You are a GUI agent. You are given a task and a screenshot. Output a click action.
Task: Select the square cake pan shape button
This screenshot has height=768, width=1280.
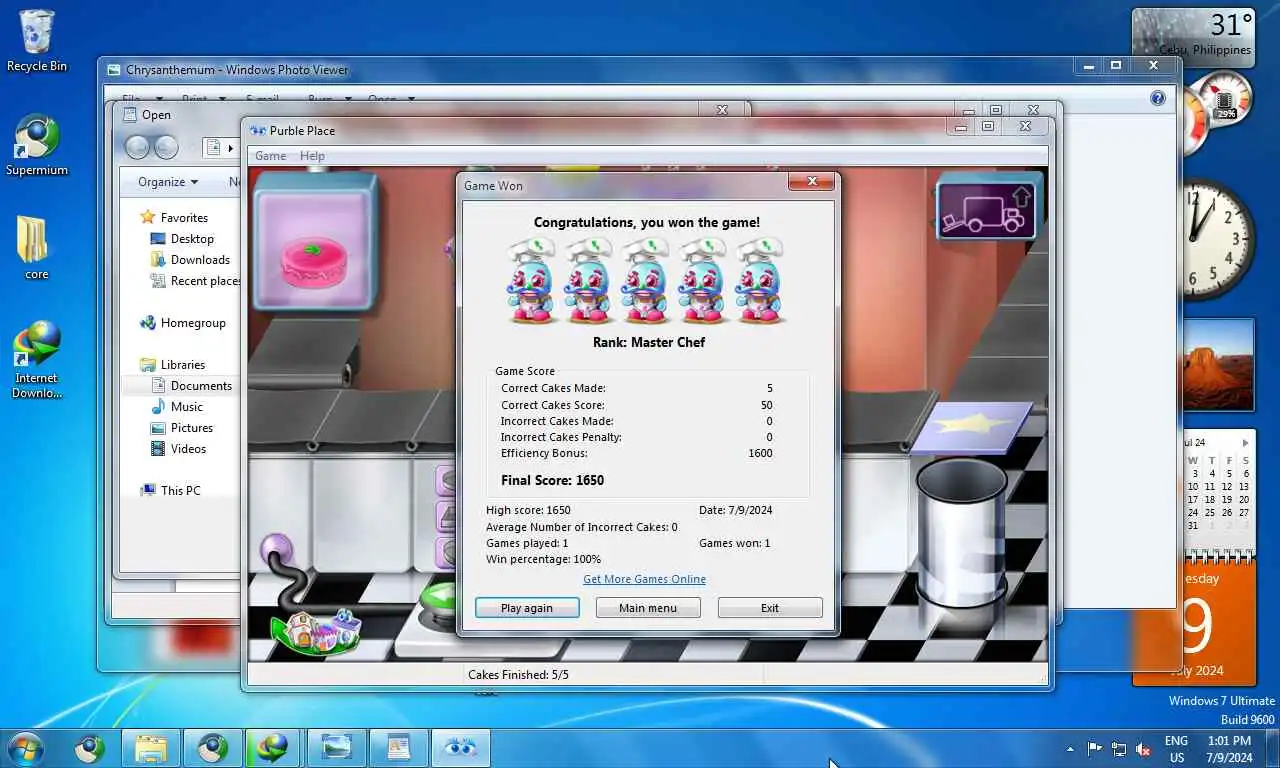tap(446, 516)
